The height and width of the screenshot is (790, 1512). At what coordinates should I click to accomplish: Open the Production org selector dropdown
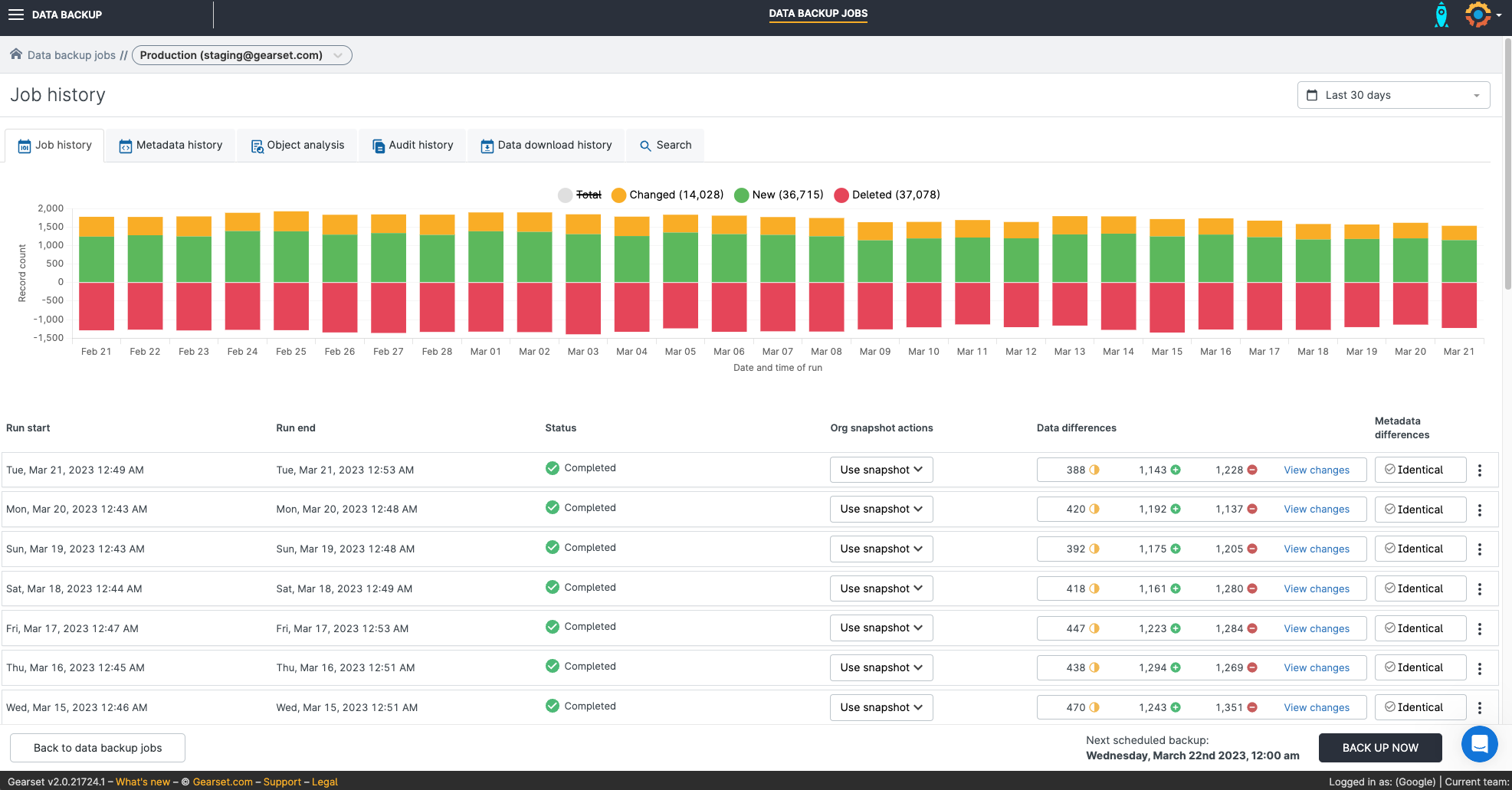pyautogui.click(x=241, y=55)
